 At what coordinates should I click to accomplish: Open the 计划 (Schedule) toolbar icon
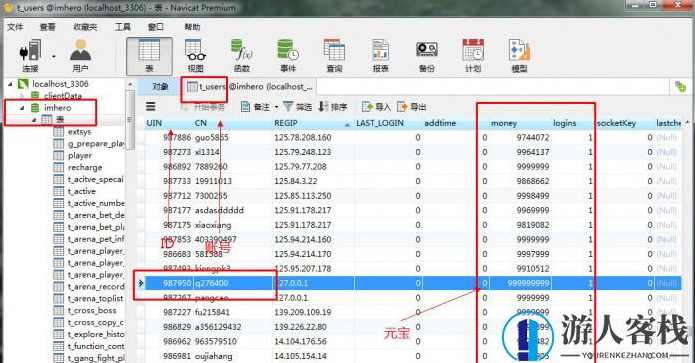pos(473,55)
